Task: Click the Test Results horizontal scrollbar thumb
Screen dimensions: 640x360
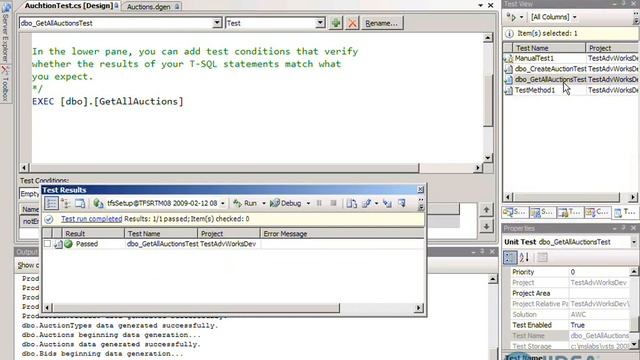Action: pyautogui.click(x=196, y=308)
